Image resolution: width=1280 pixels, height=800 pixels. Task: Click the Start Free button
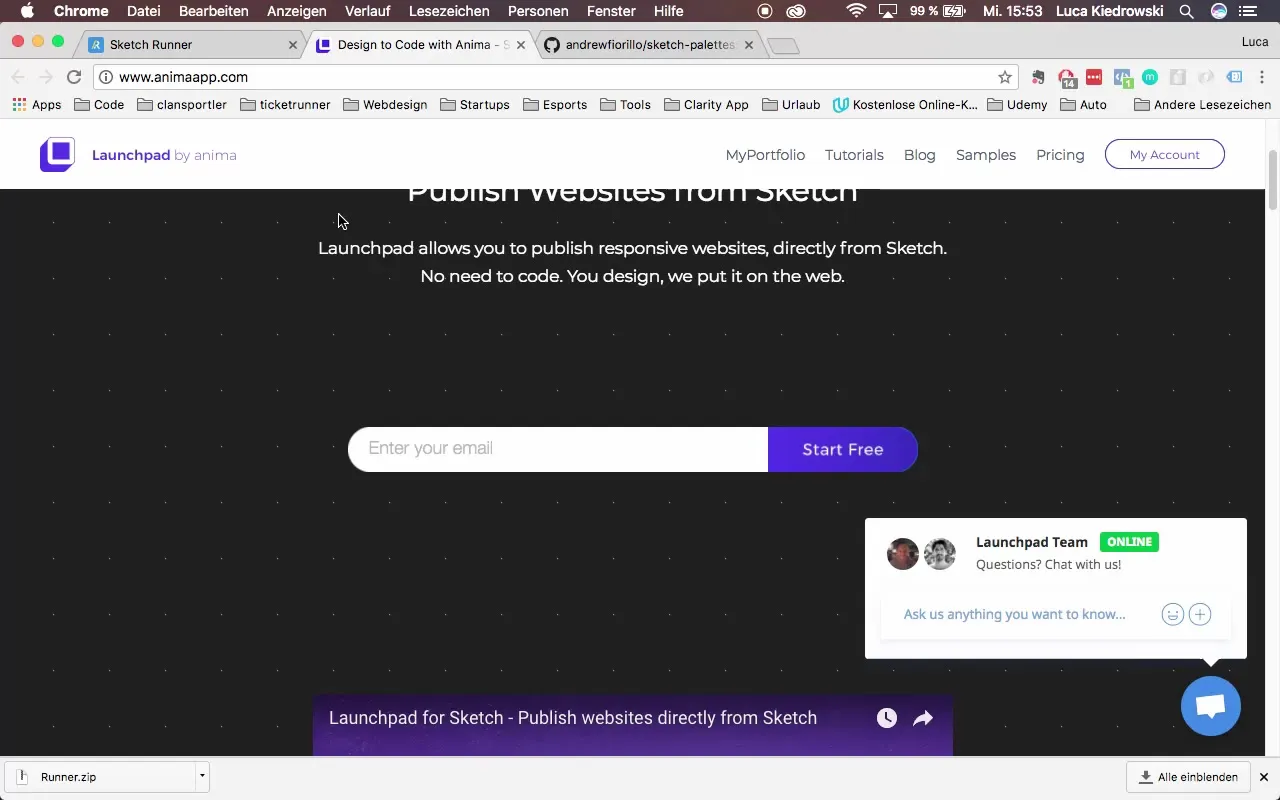843,449
